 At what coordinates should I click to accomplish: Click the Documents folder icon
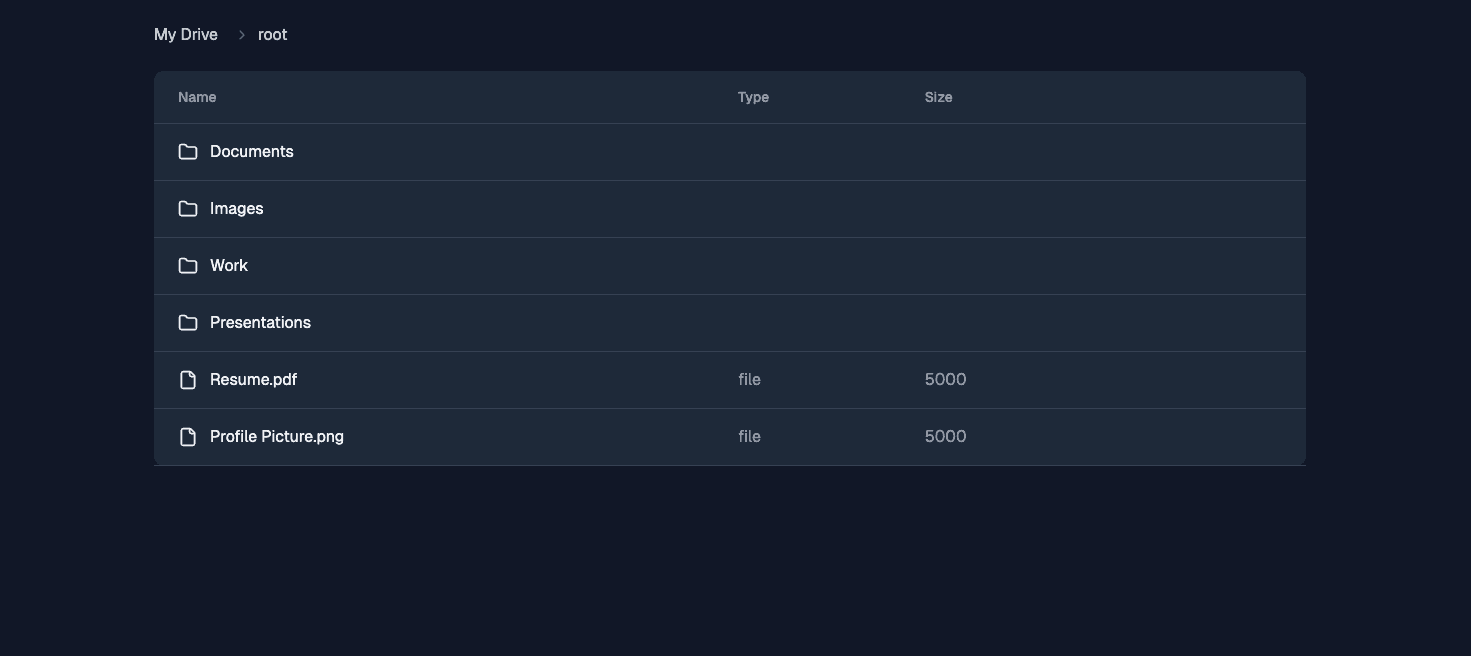coord(188,152)
